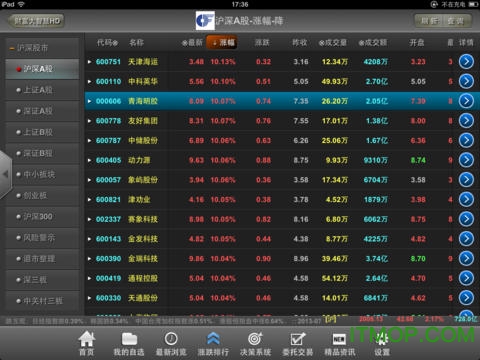Viewport: 480px width, 360px height.
Task: Expand row triangle for 600143
Action: point(89,239)
